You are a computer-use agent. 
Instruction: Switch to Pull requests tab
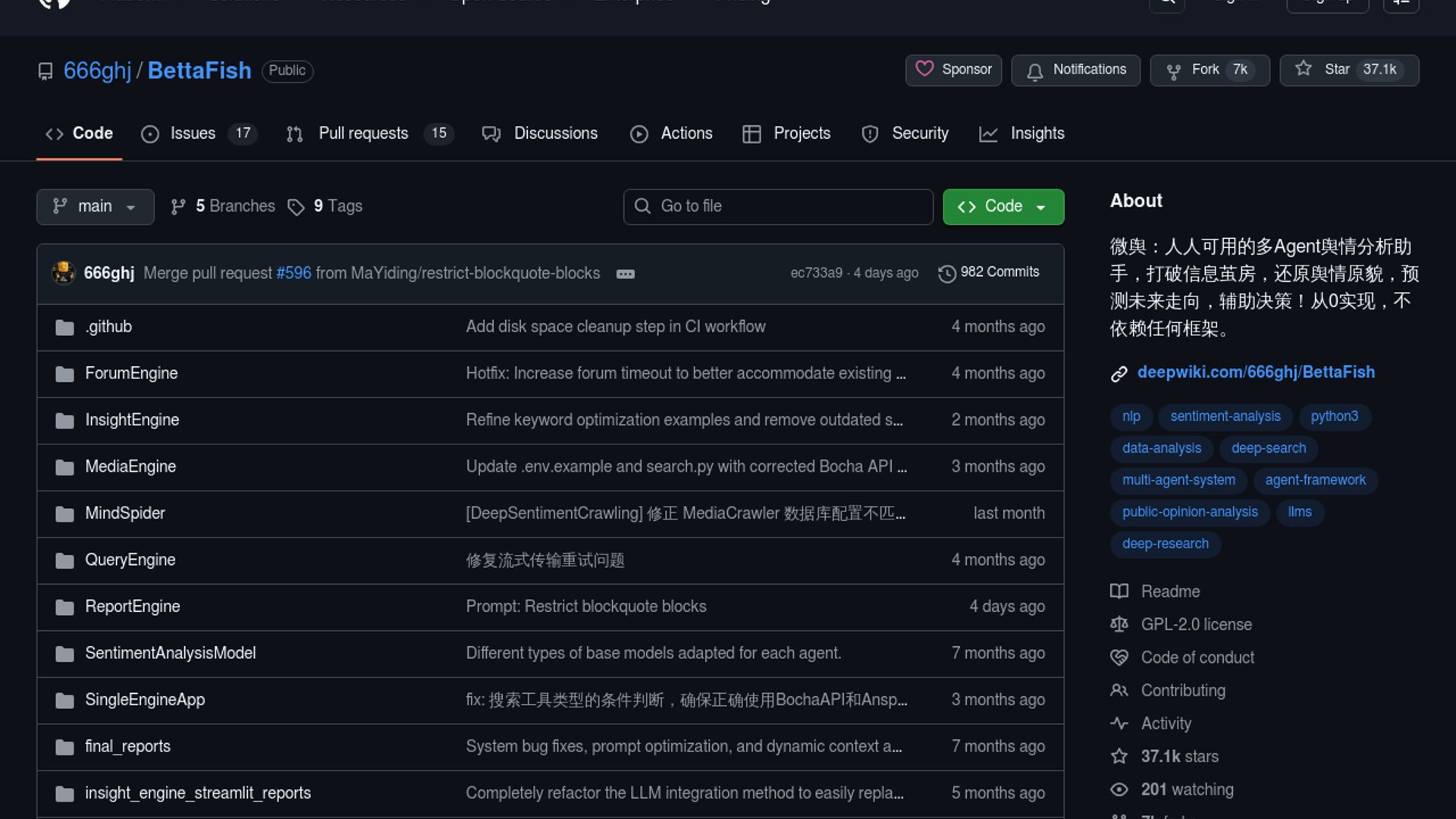(363, 133)
